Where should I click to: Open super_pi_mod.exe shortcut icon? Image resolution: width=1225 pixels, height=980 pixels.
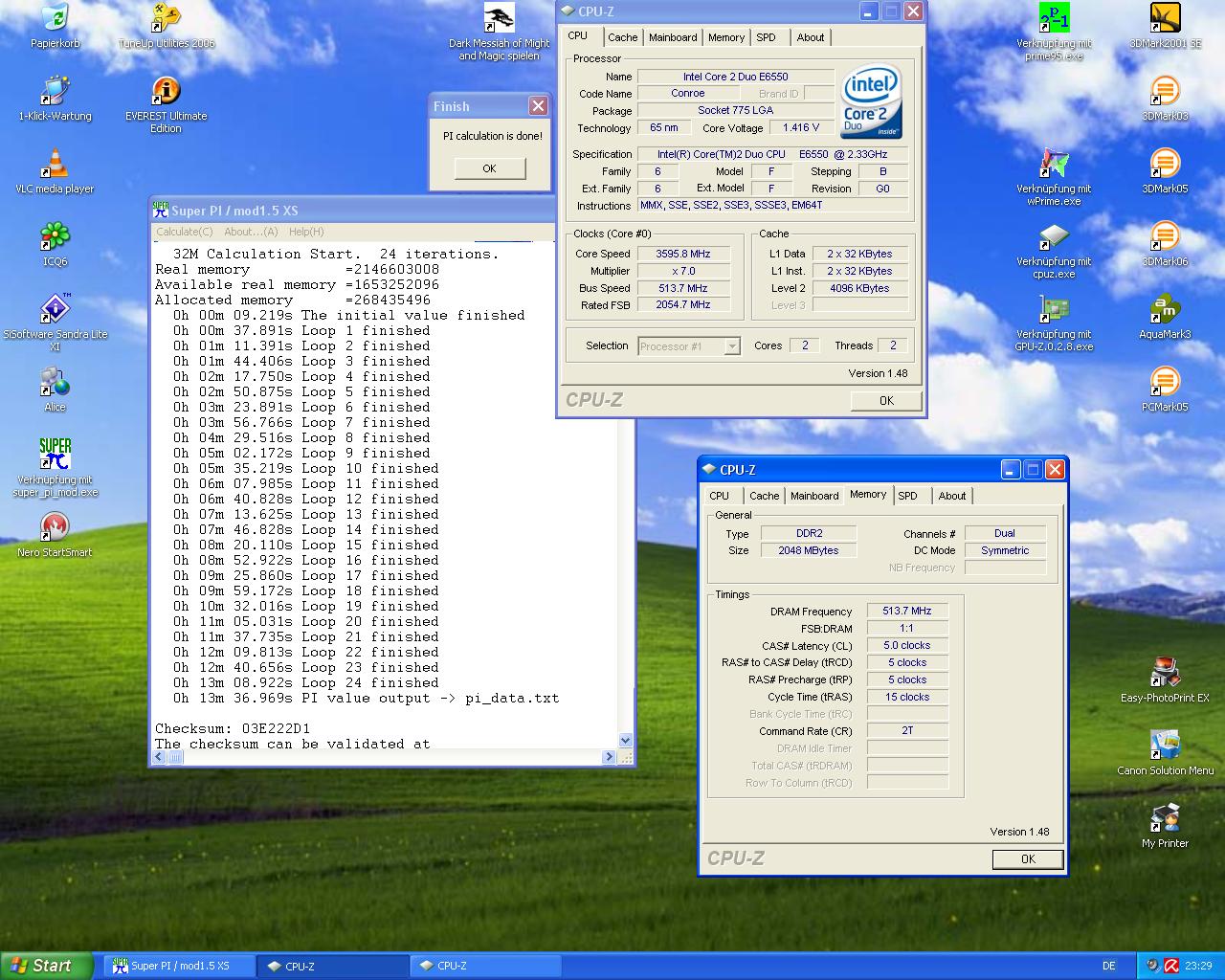(55, 456)
